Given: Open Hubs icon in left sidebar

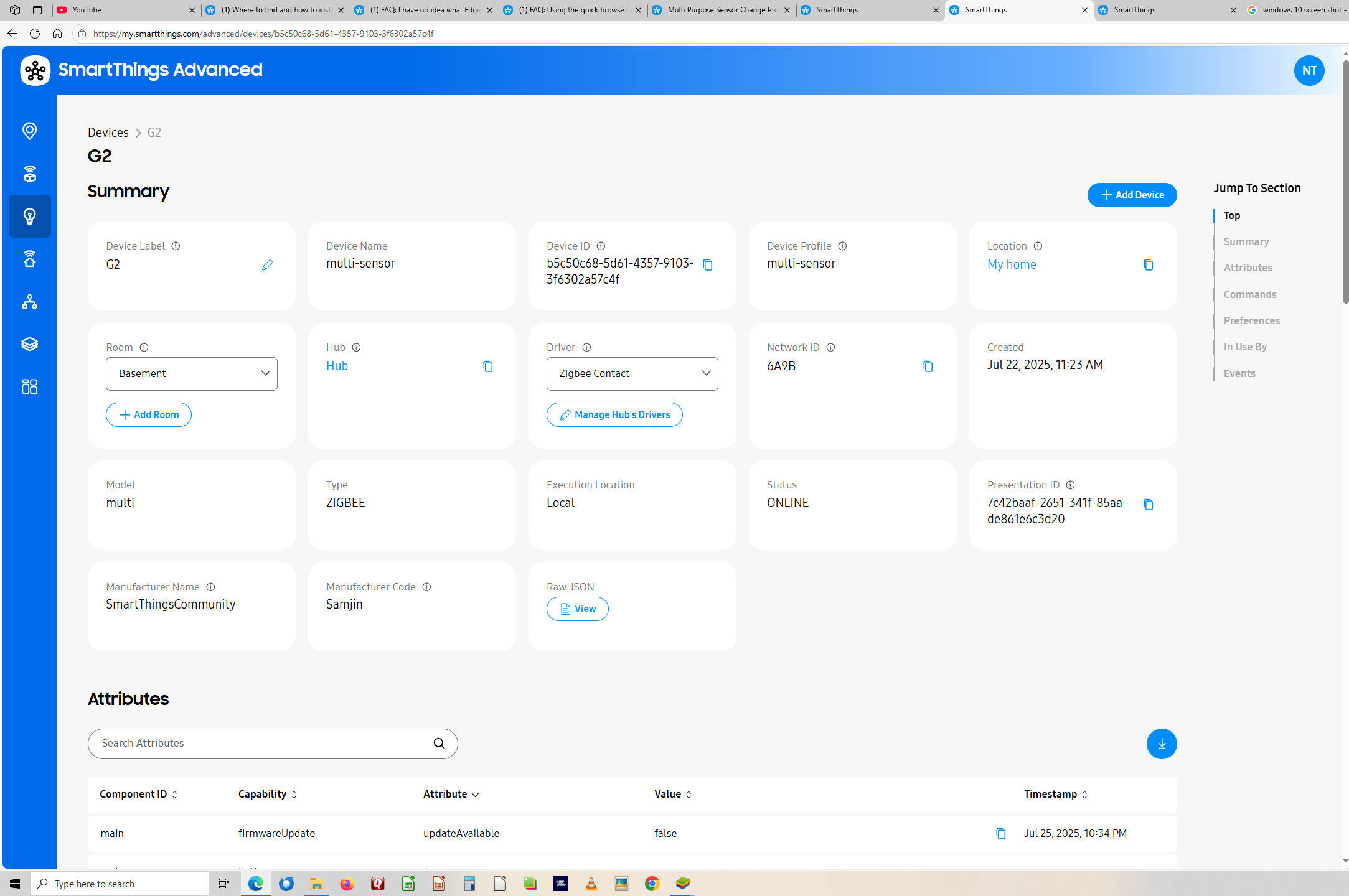Looking at the screenshot, I should click(29, 174).
